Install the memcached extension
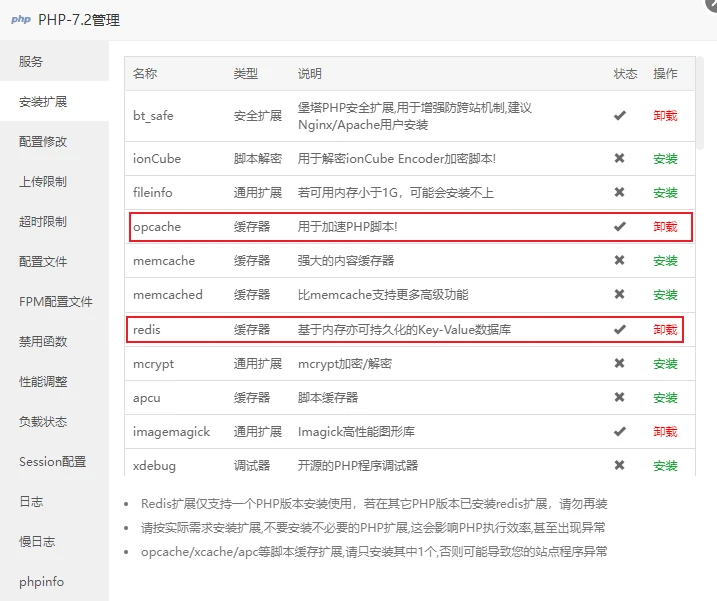This screenshot has height=601, width=717. 665,295
